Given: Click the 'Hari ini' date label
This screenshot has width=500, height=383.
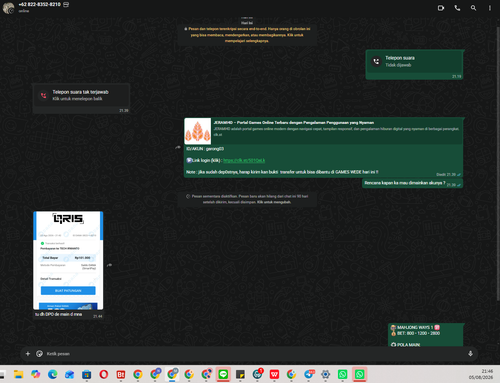Looking at the screenshot, I should (x=247, y=23).
